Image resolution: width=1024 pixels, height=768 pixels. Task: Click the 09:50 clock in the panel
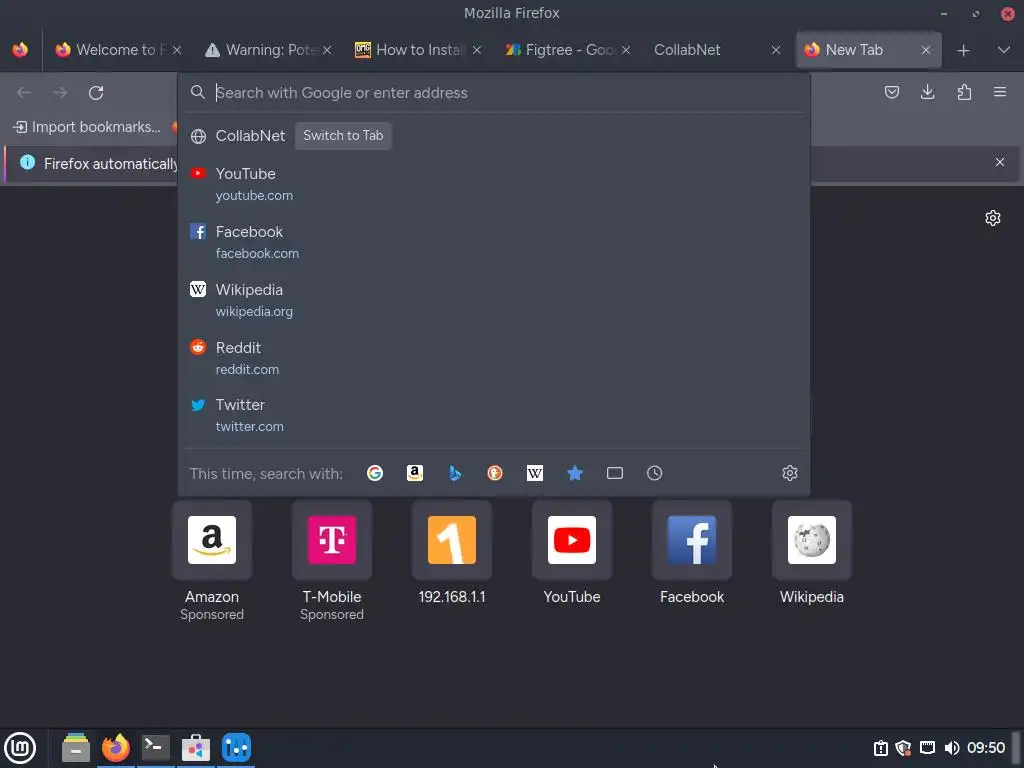pos(986,748)
